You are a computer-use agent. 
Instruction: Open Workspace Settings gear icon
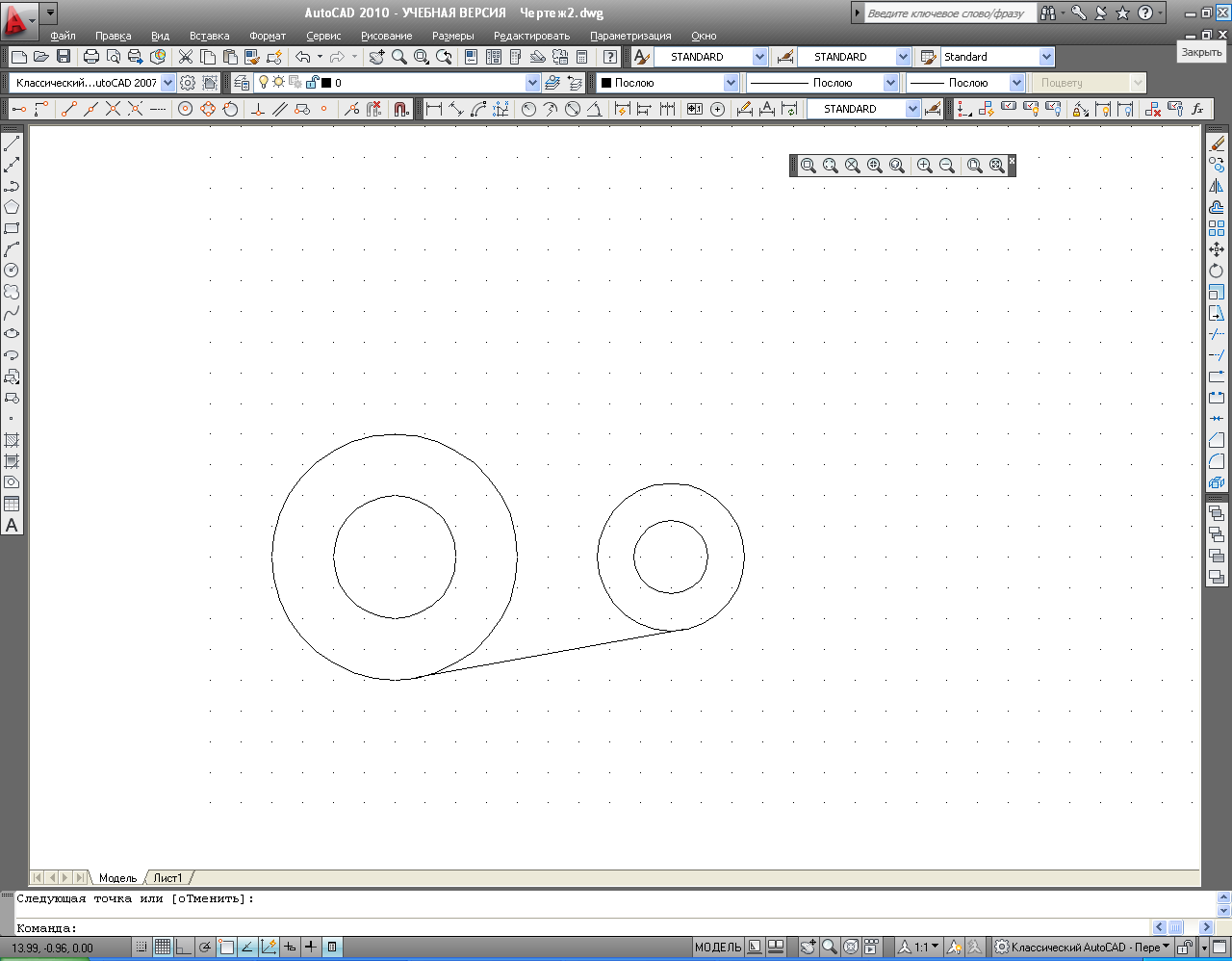pos(188,83)
